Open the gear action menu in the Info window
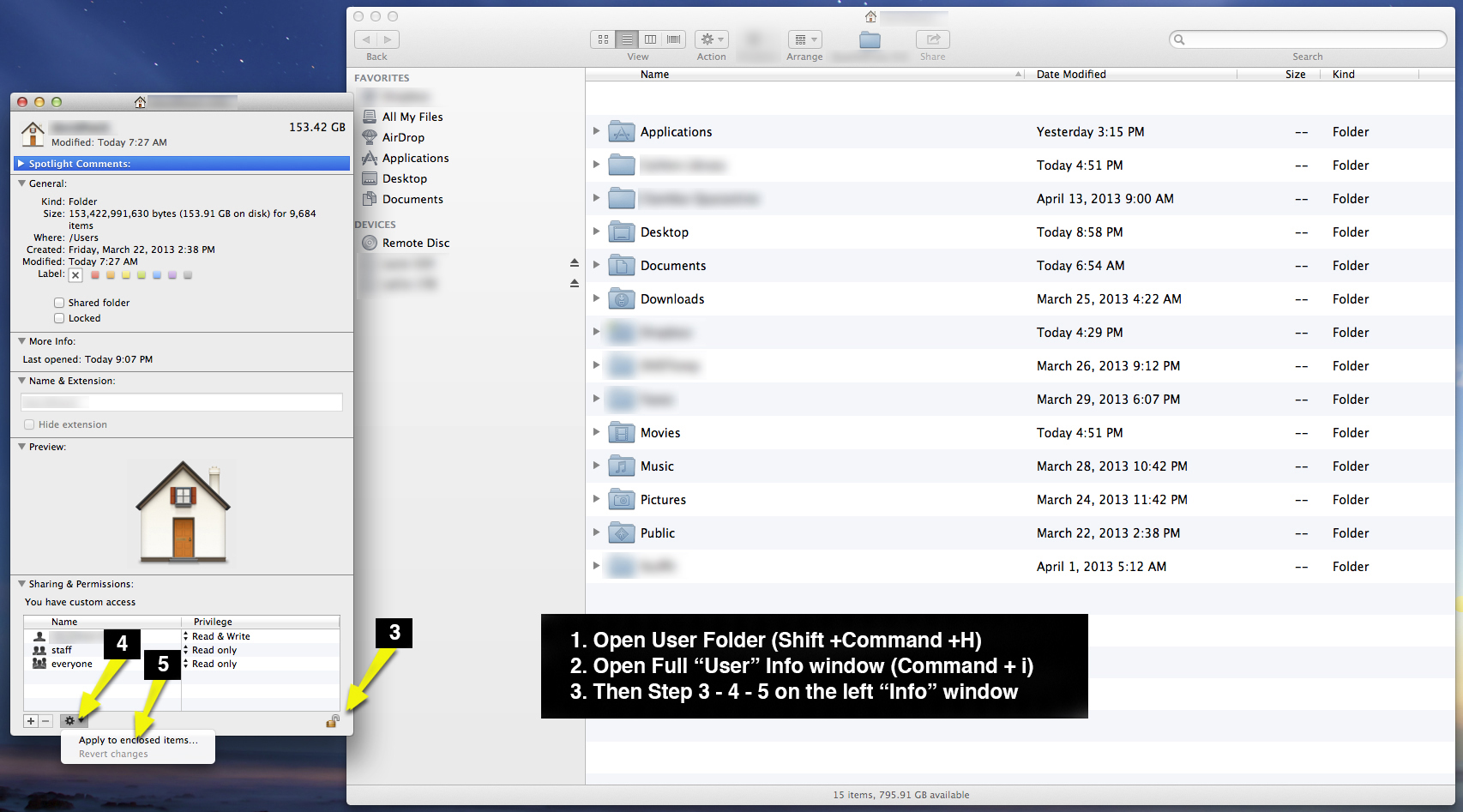Image resolution: width=1463 pixels, height=812 pixels. click(74, 721)
